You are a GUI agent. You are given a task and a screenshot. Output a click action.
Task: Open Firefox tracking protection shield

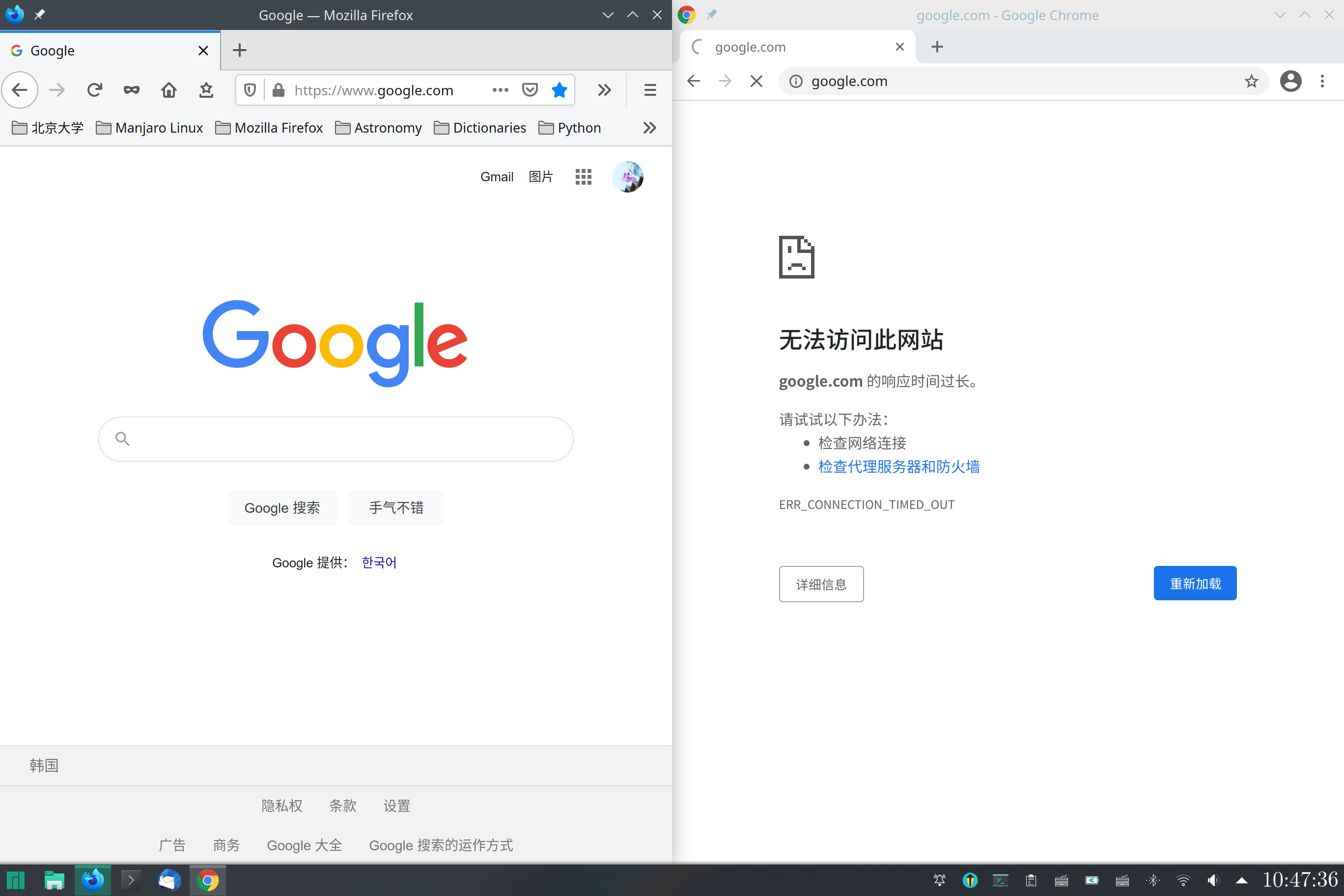(250, 90)
